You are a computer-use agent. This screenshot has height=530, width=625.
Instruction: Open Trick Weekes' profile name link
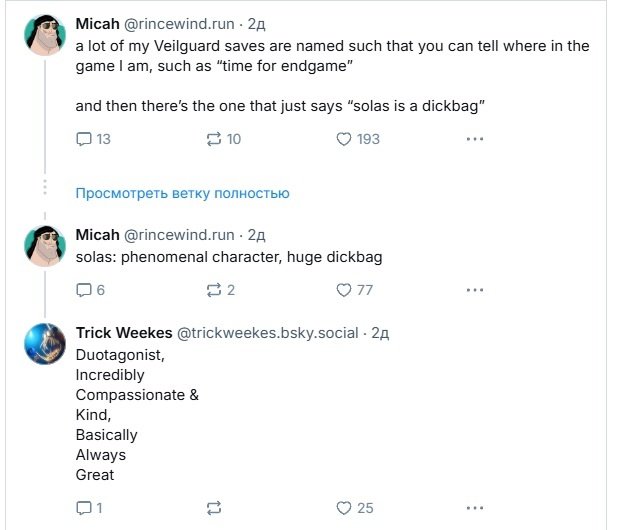coord(124,333)
